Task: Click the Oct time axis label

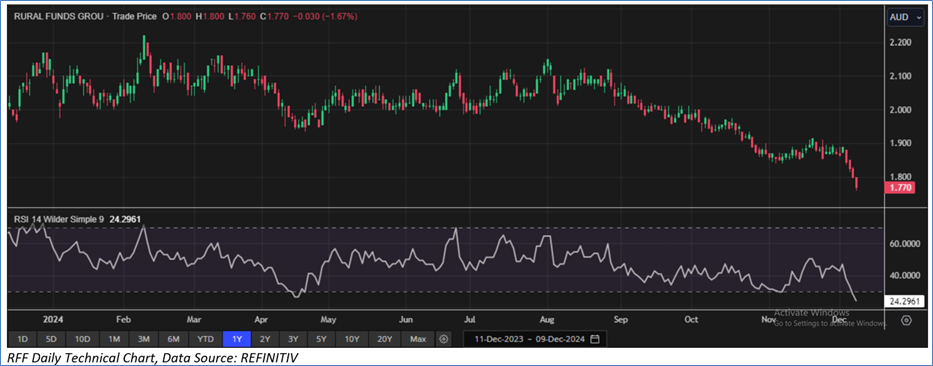Action: [x=691, y=319]
